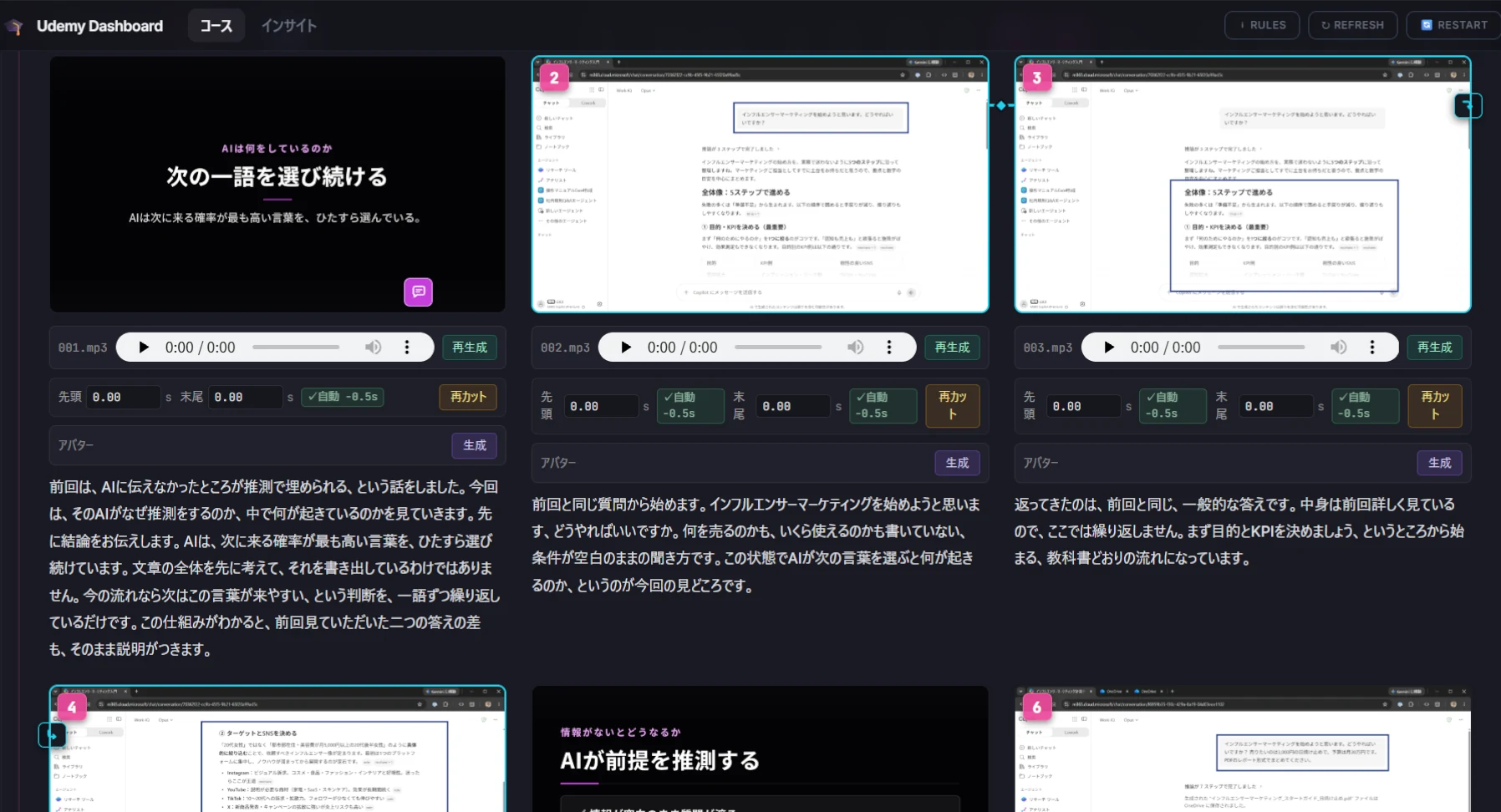This screenshot has height=812, width=1501.
Task: Open more options for 002.mp3 player
Action: coord(889,348)
